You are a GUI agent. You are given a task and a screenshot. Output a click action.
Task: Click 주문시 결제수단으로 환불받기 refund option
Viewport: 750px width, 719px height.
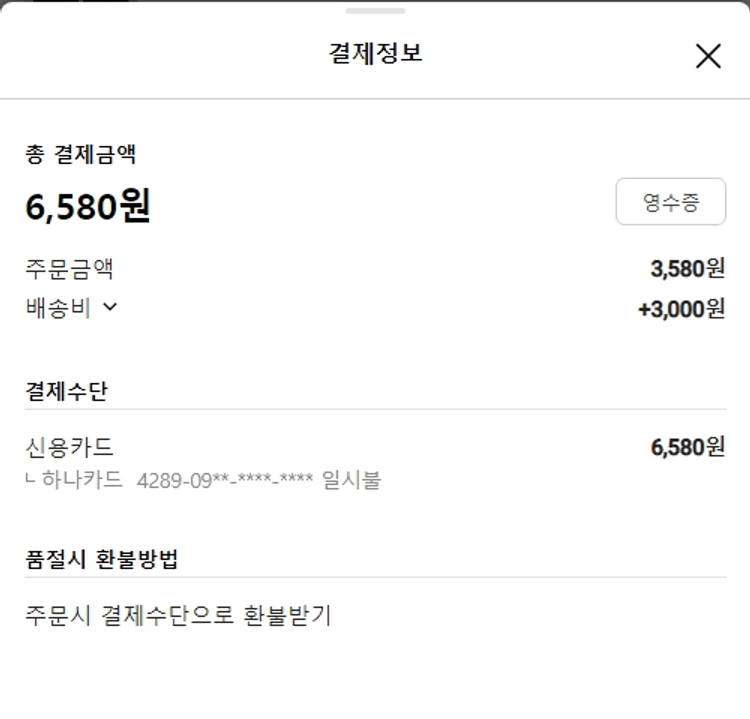coord(178,615)
